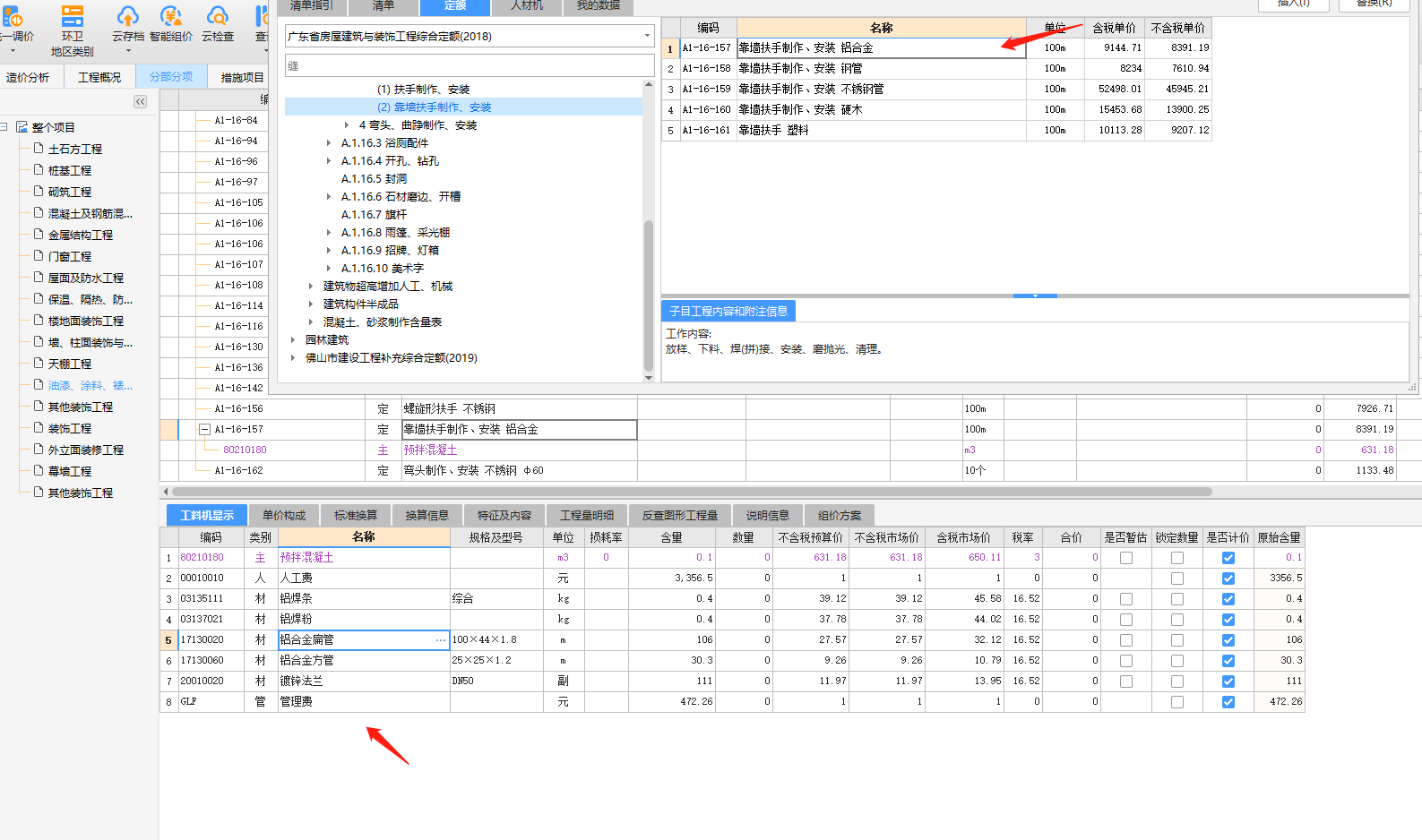Open the 造价分析 tab
Screen dimensions: 1422x840
tap(28, 78)
